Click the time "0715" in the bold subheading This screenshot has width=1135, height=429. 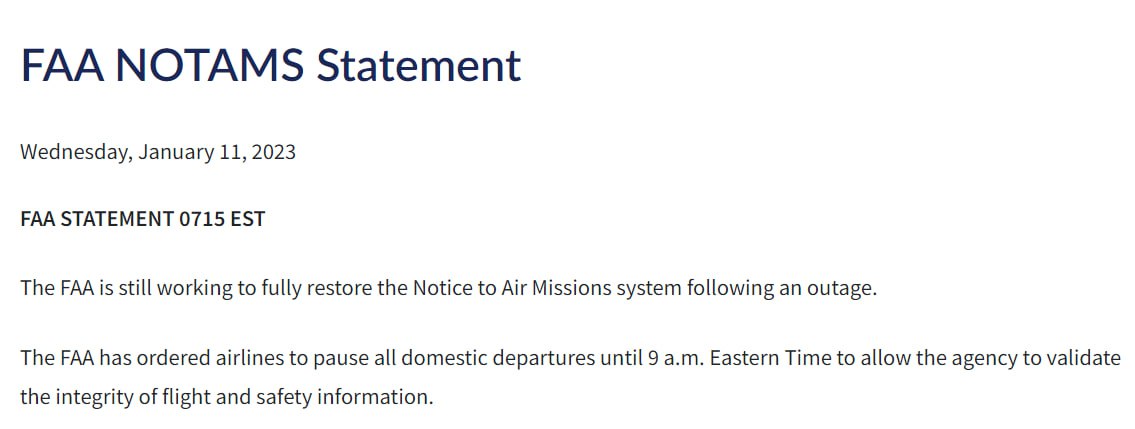pos(202,219)
